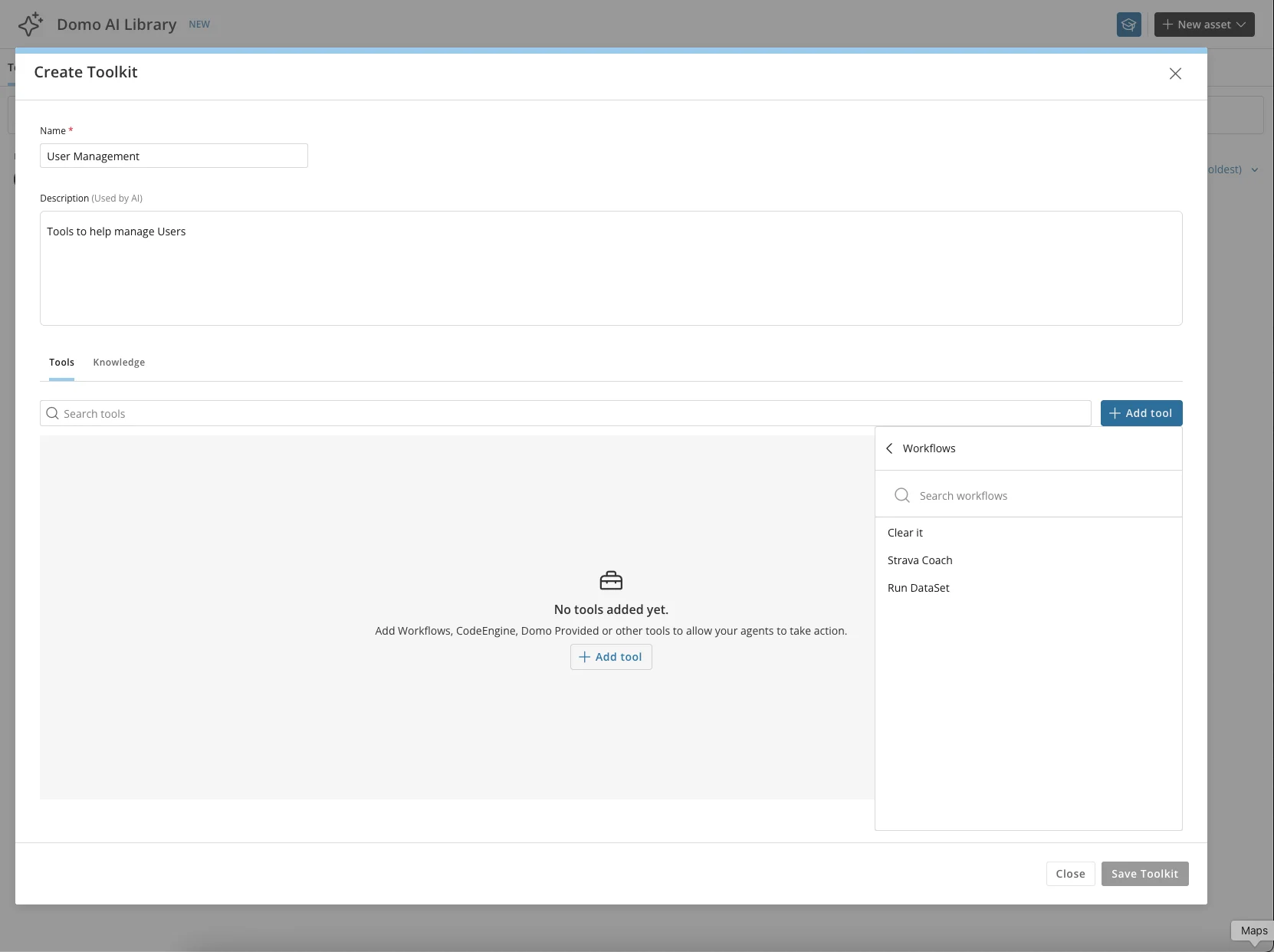
Task: Click the blue Add tool button
Action: 1141,413
